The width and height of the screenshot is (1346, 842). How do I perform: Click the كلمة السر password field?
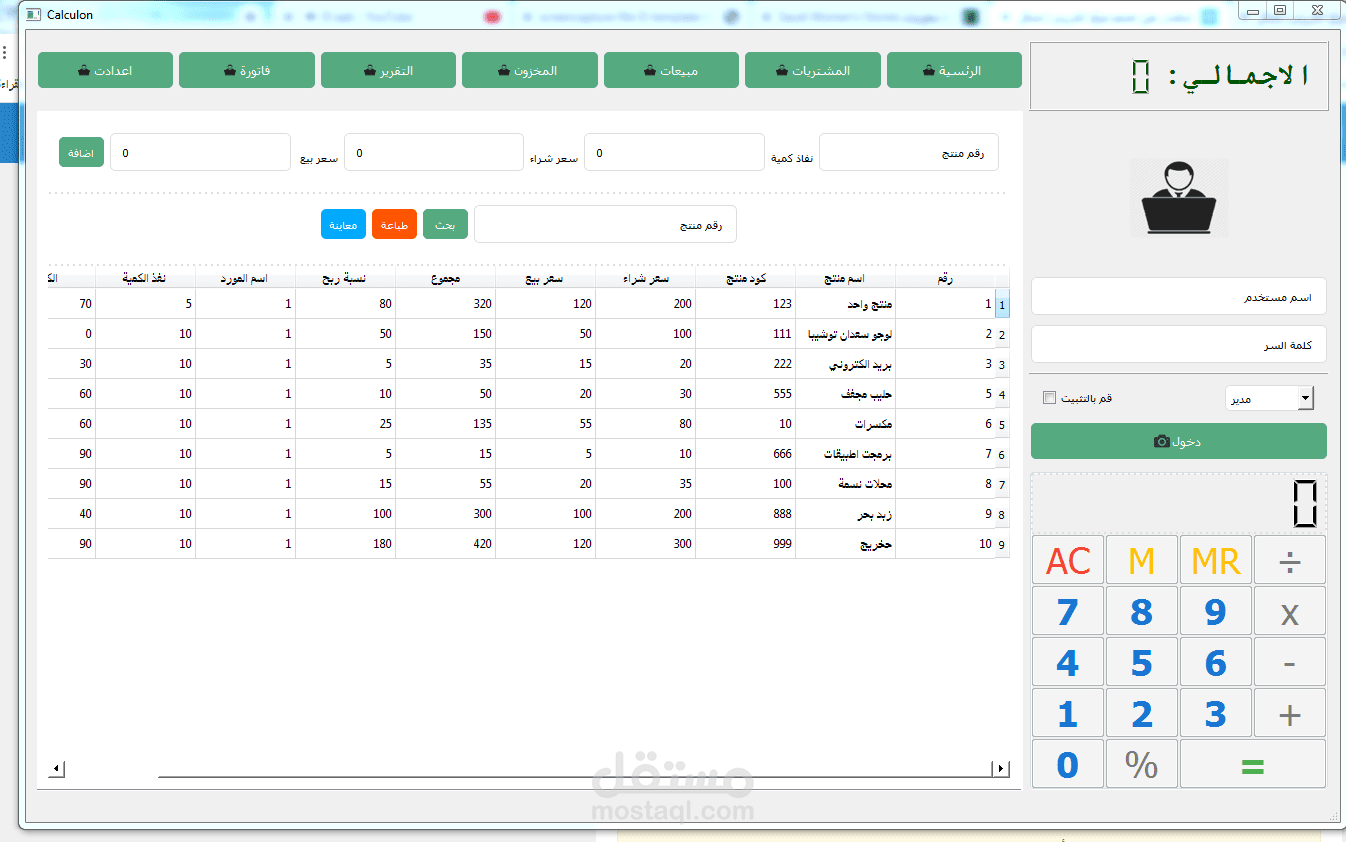(1179, 344)
